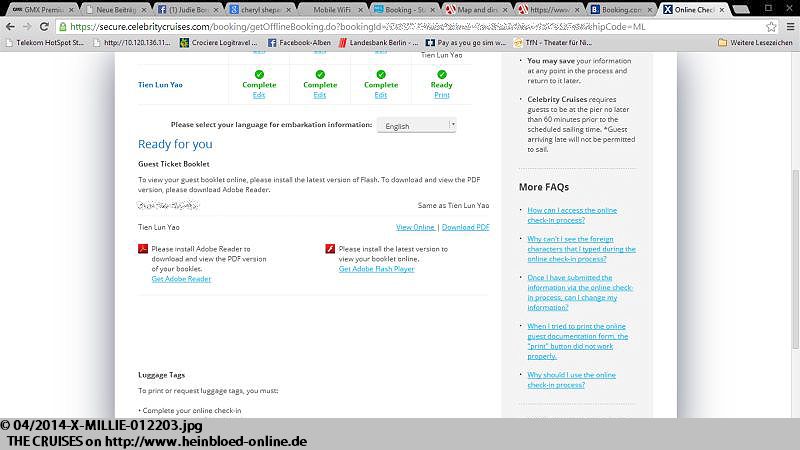
Task: Edit the first Complete check-in step
Action: click(x=259, y=95)
